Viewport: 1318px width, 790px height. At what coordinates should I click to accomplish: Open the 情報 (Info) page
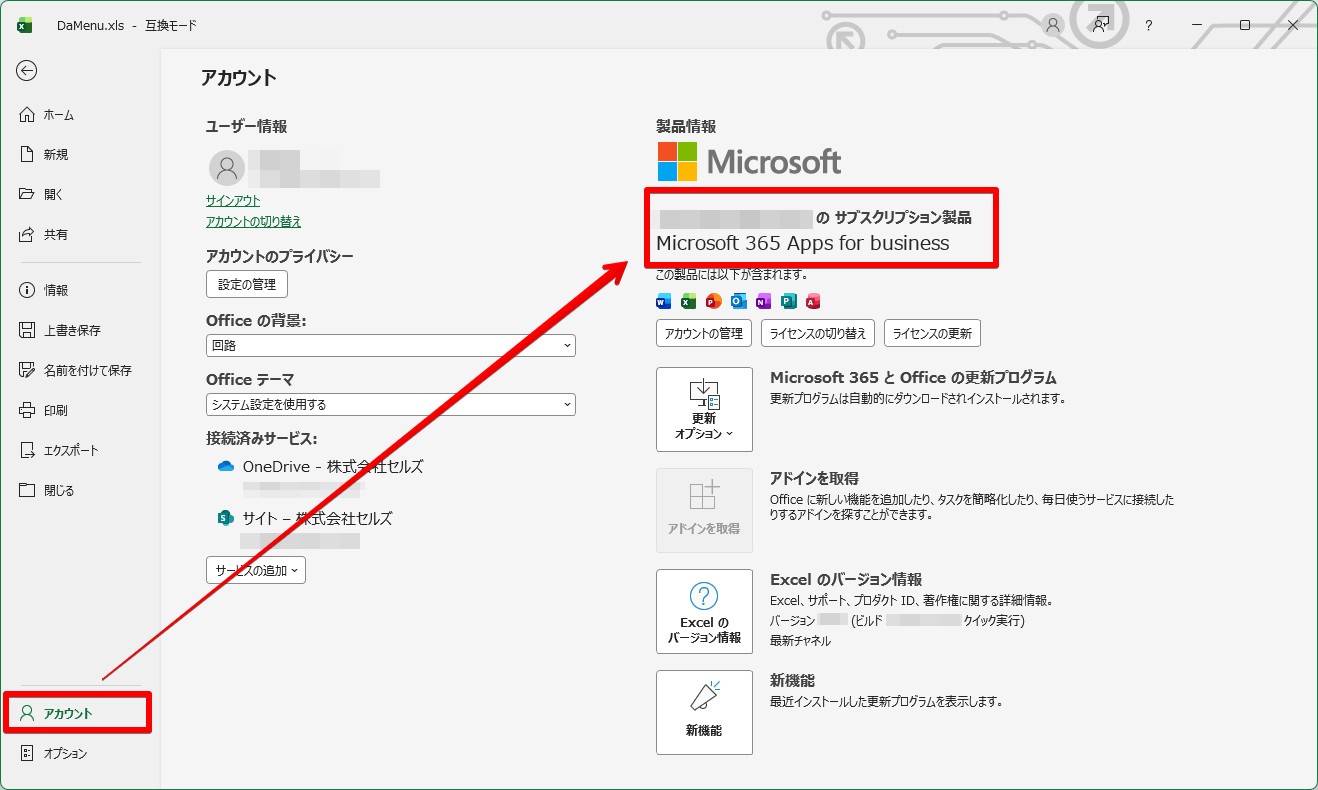[45, 290]
